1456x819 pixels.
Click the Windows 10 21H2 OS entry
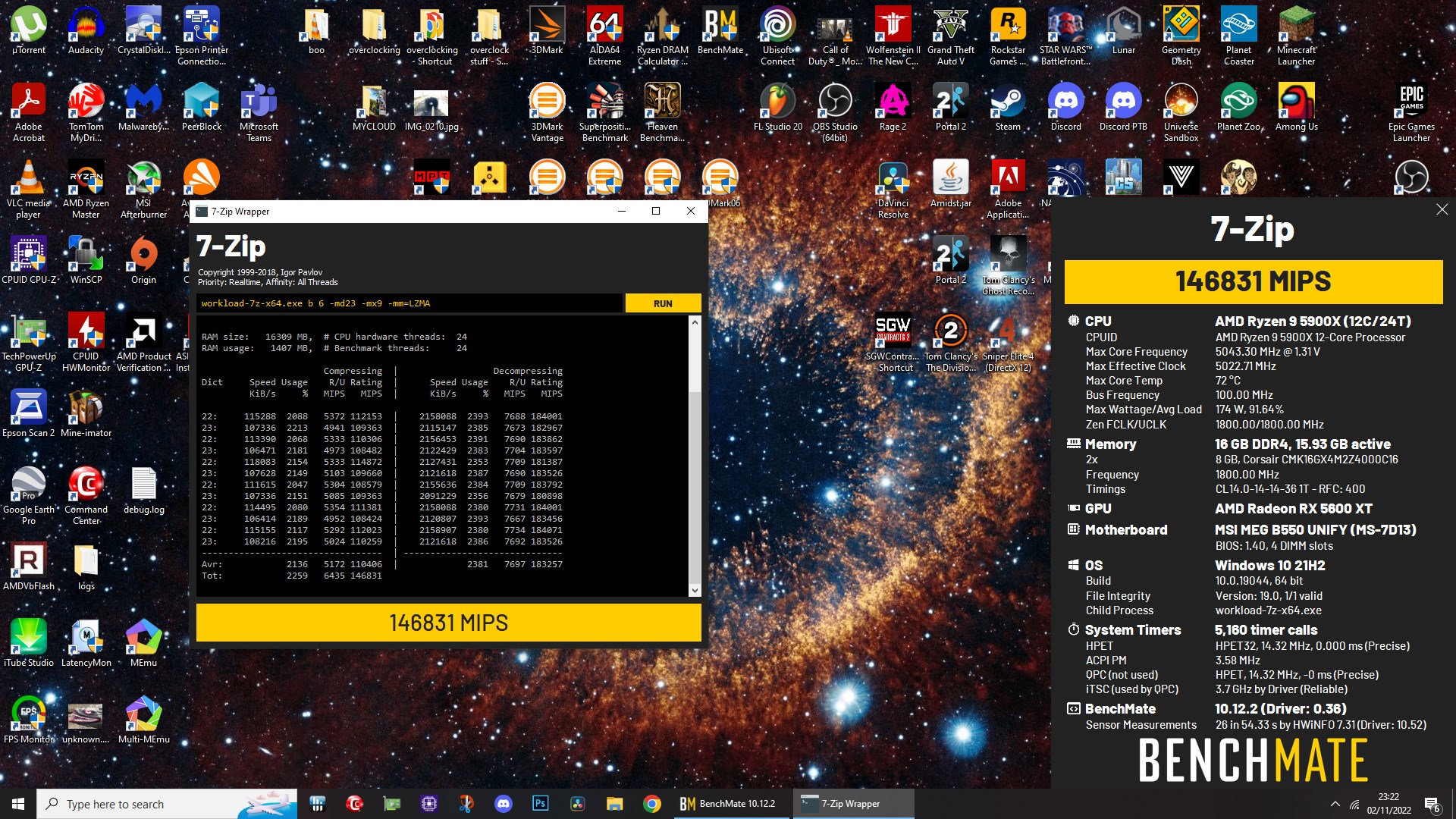pos(1270,565)
